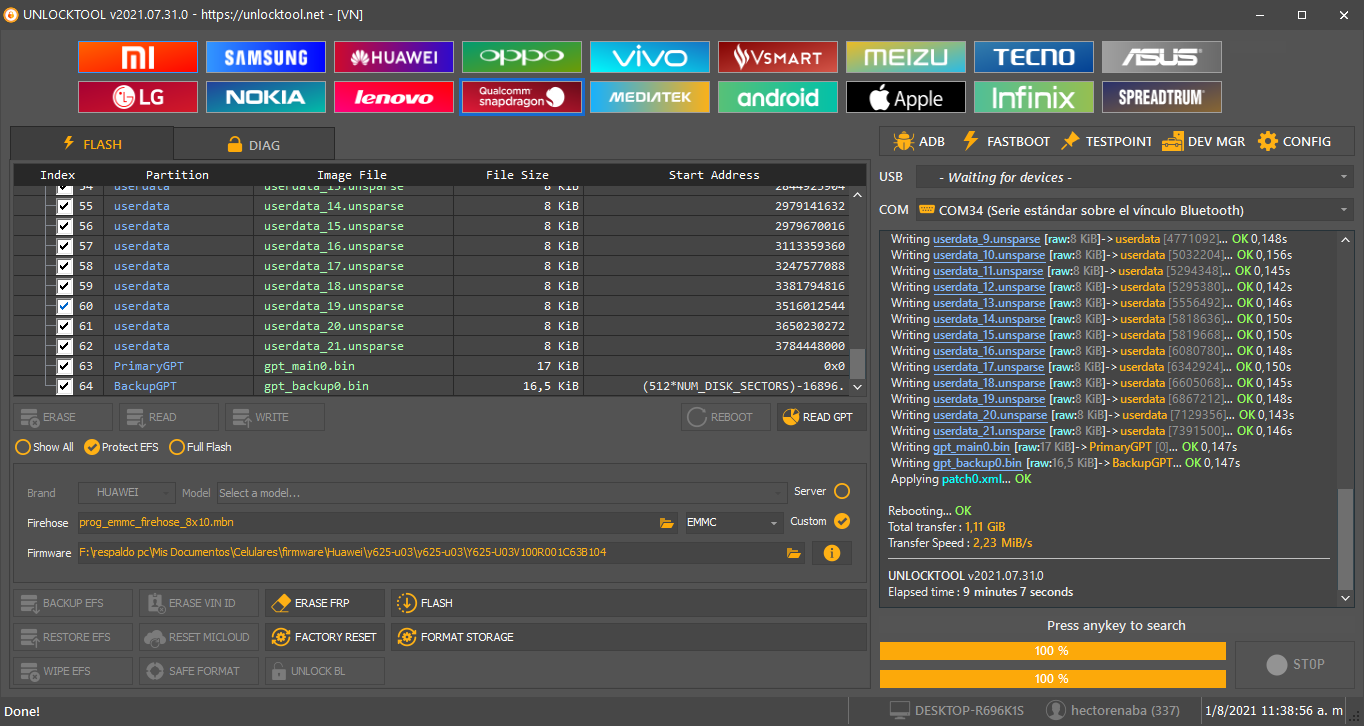Click the userdata_21.unsparse link in log
The width and height of the screenshot is (1364, 726).
point(989,431)
